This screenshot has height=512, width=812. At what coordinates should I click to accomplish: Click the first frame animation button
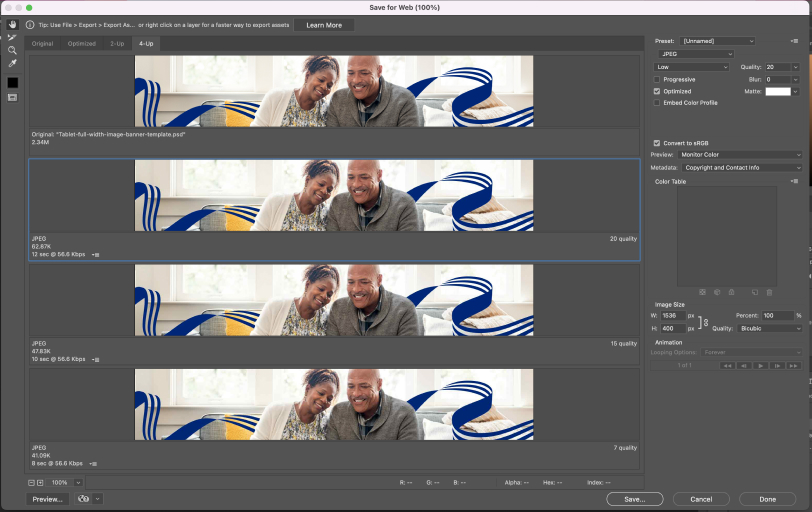(727, 365)
